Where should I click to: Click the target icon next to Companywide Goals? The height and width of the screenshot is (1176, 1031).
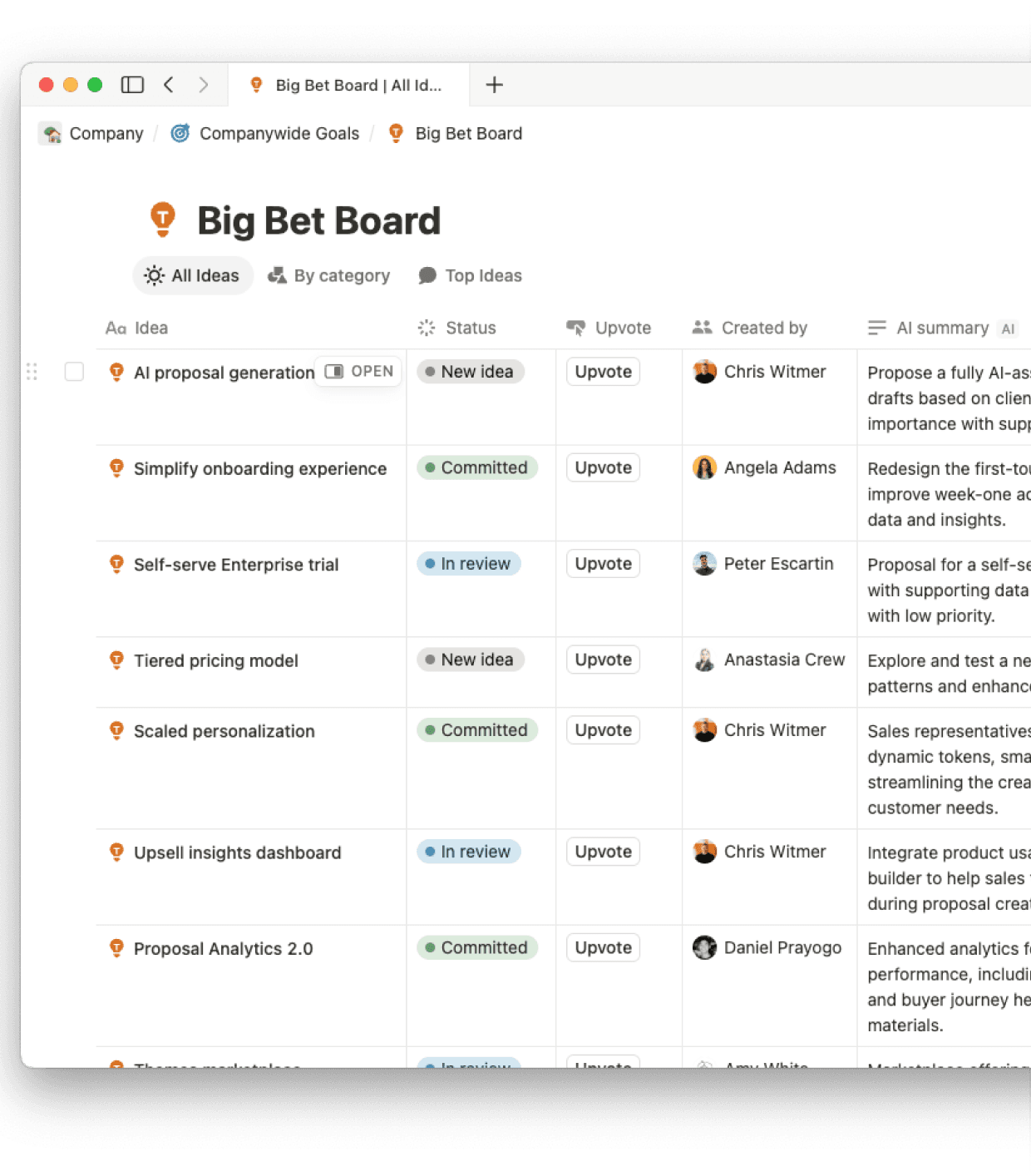(x=180, y=133)
